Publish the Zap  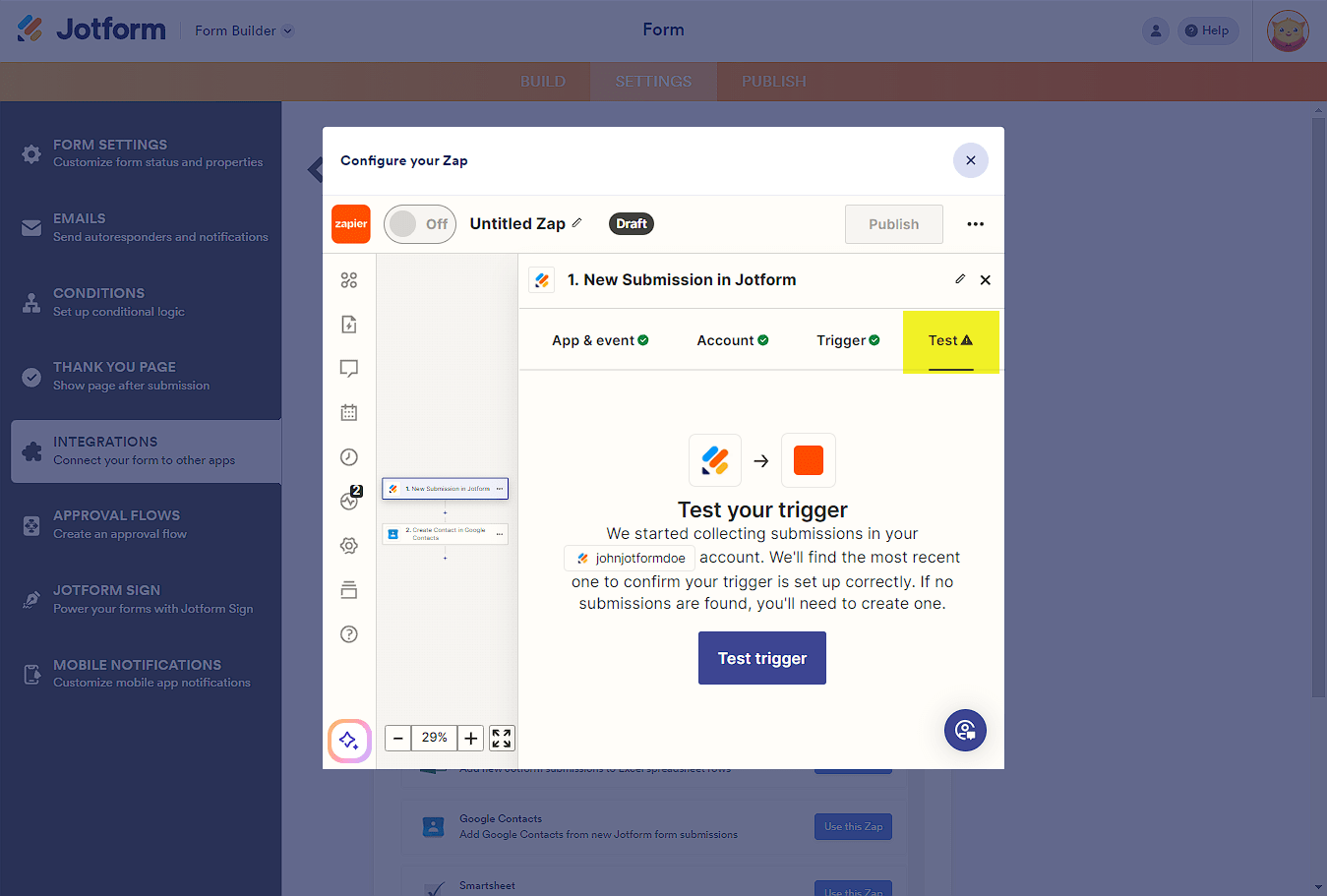(x=894, y=224)
